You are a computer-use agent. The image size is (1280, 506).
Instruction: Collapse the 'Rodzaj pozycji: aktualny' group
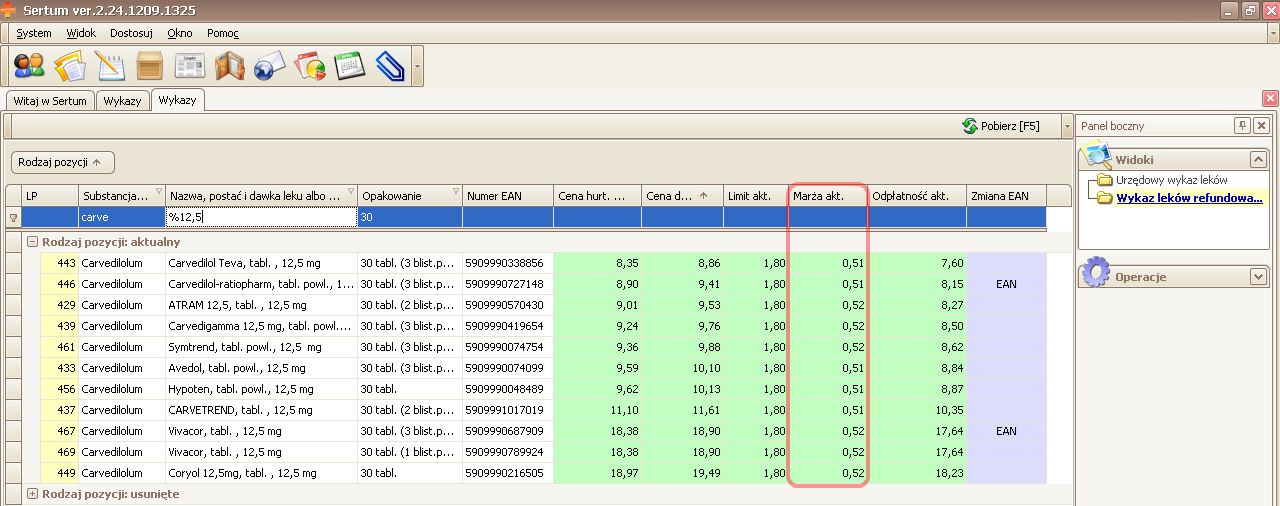pyautogui.click(x=32, y=242)
